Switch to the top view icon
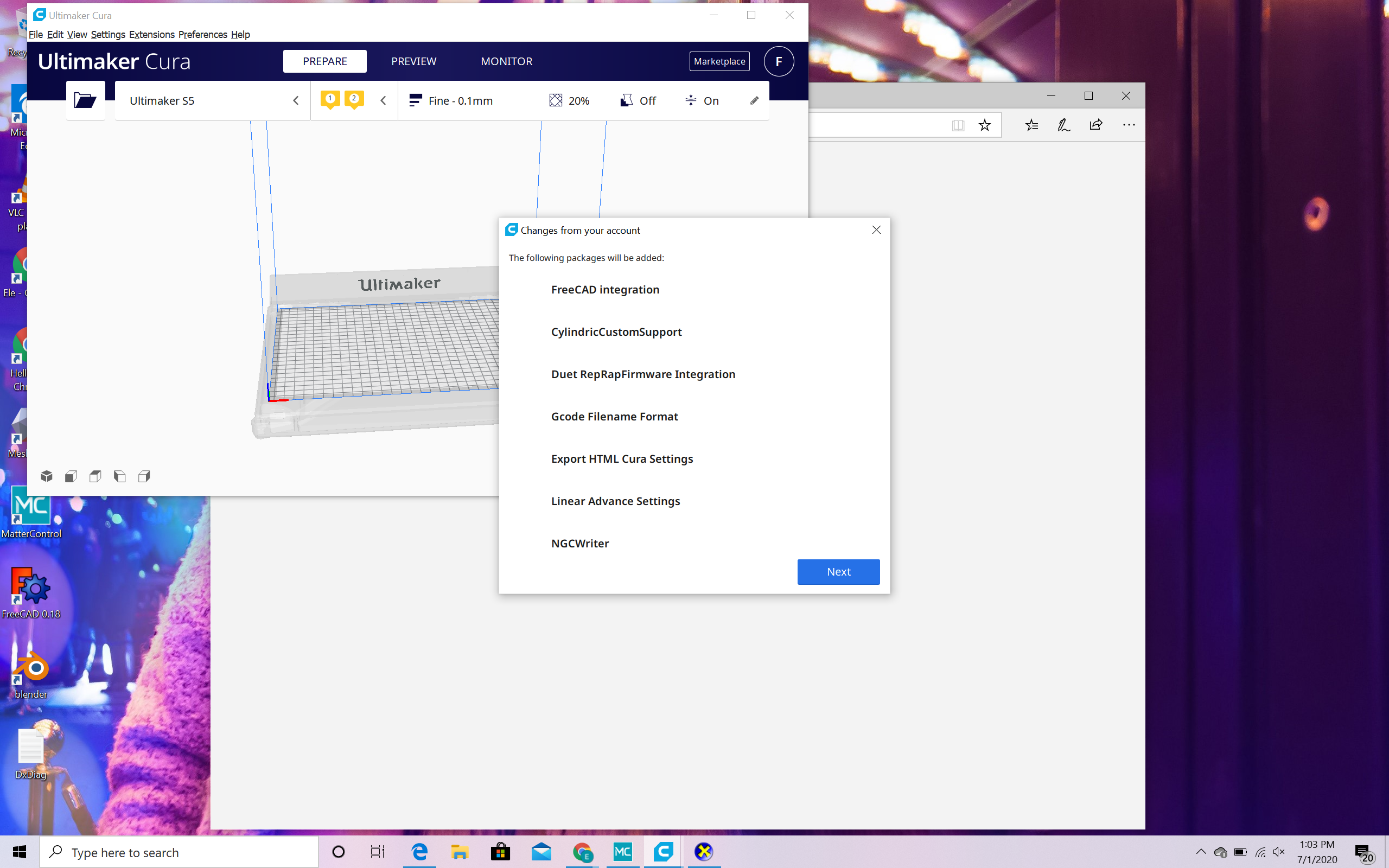The width and height of the screenshot is (1389, 868). 95,476
